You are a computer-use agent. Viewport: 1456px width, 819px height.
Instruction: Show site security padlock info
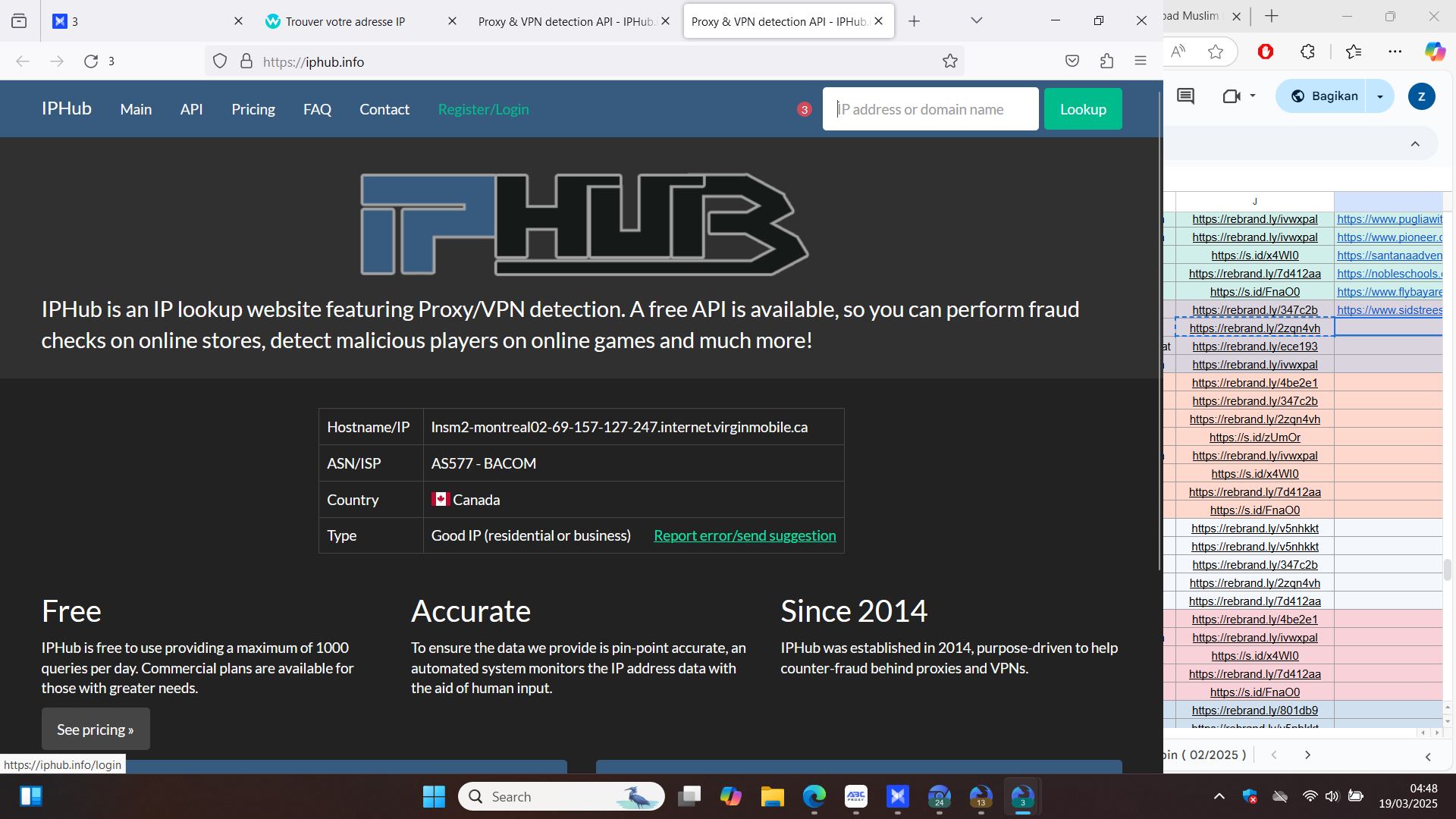[x=246, y=61]
